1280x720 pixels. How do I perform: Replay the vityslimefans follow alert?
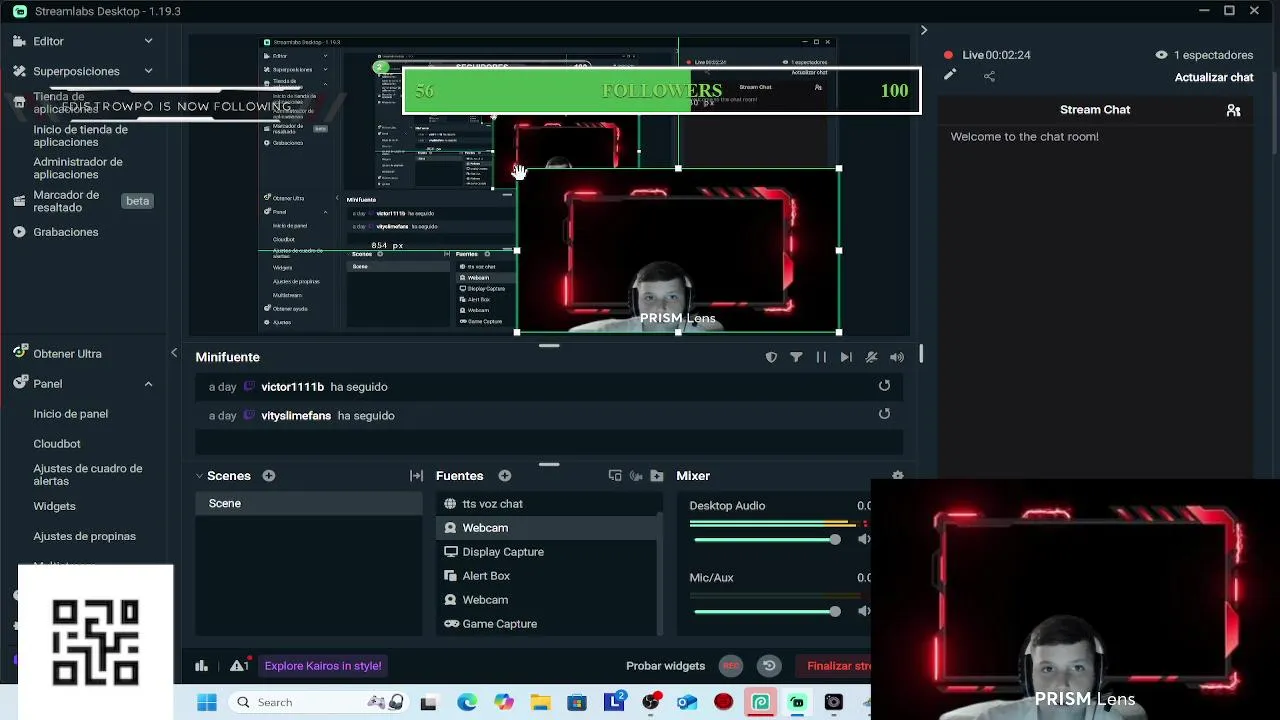click(884, 414)
